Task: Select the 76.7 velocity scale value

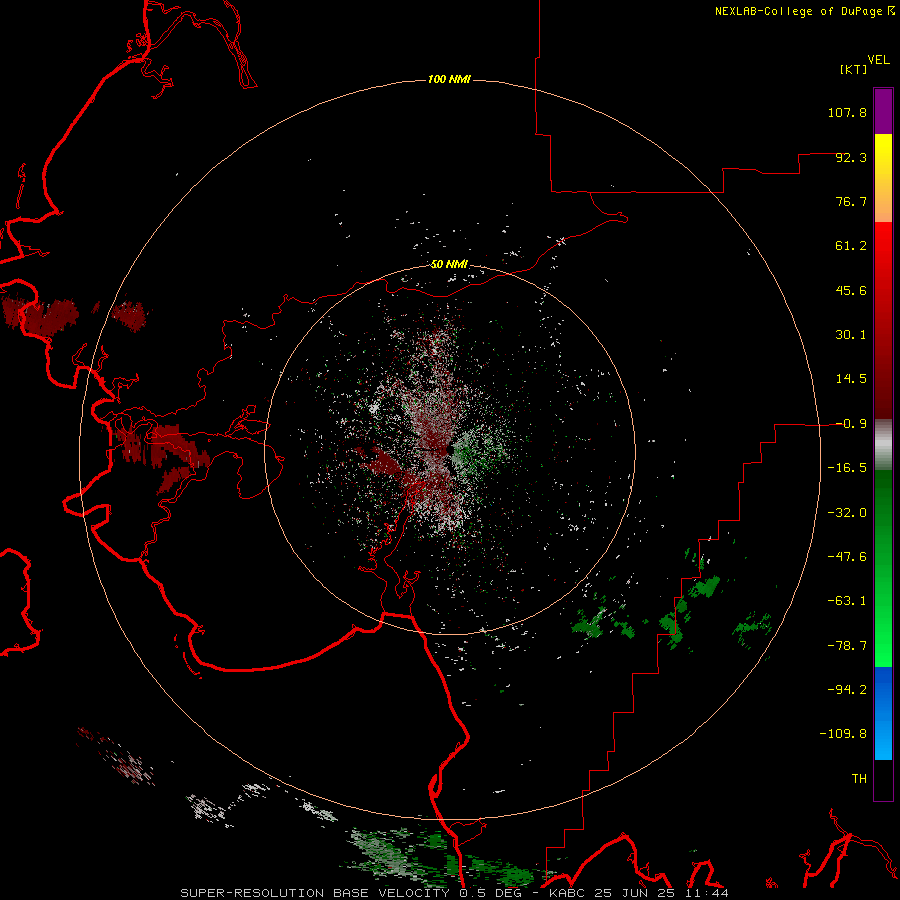Action: point(851,201)
